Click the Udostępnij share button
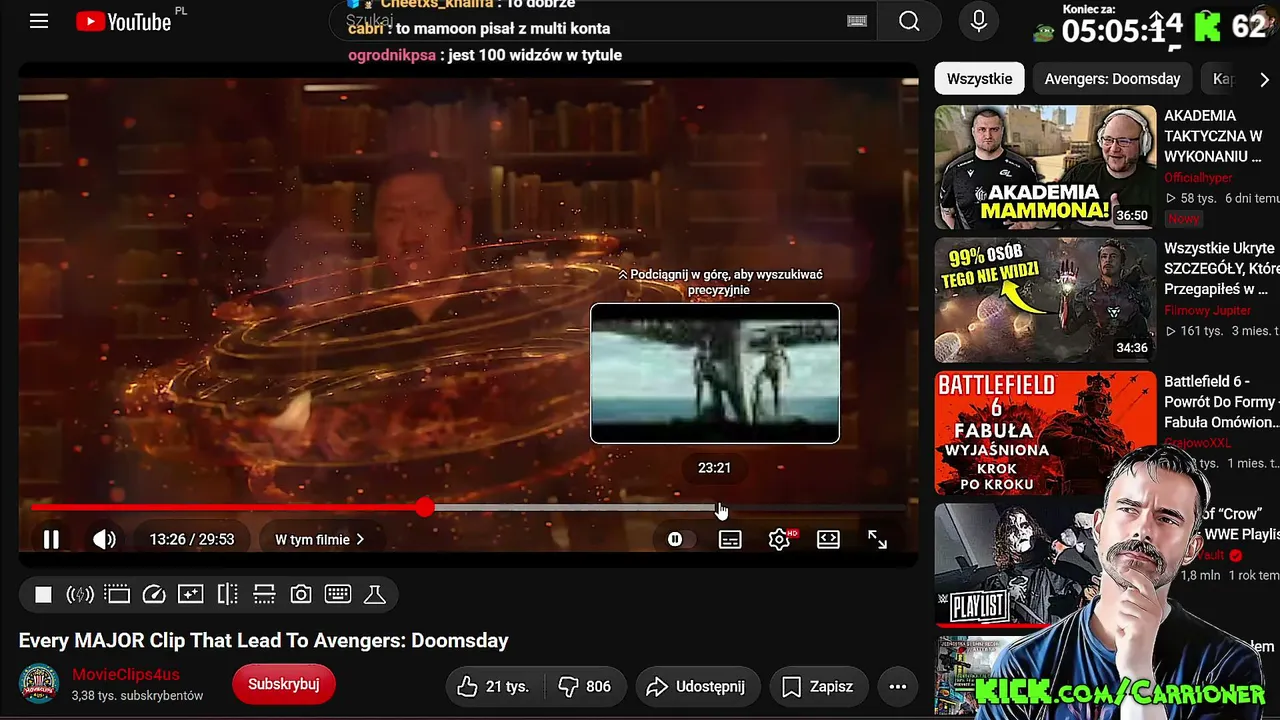Screen dimensions: 1280x720 (697, 686)
